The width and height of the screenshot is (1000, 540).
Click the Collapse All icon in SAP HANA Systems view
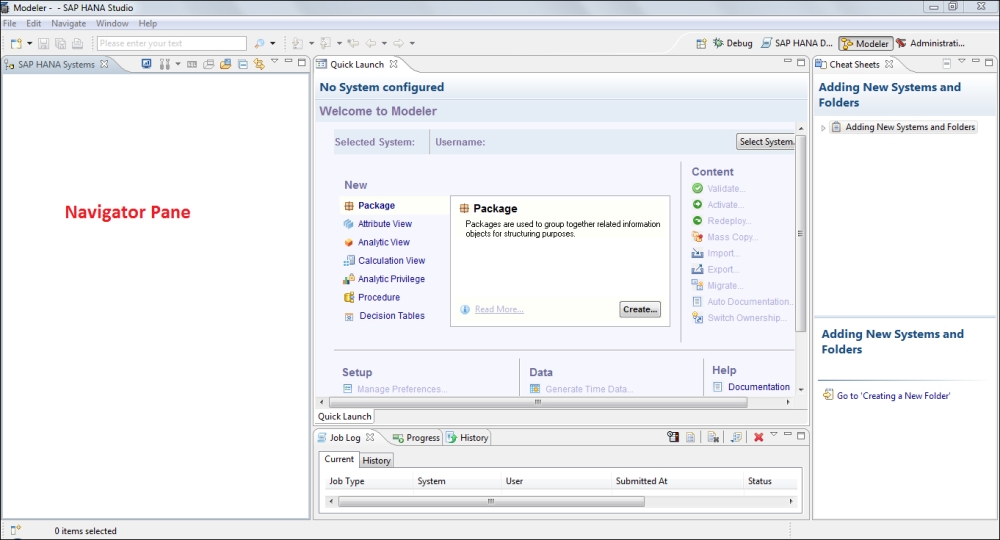tap(242, 64)
